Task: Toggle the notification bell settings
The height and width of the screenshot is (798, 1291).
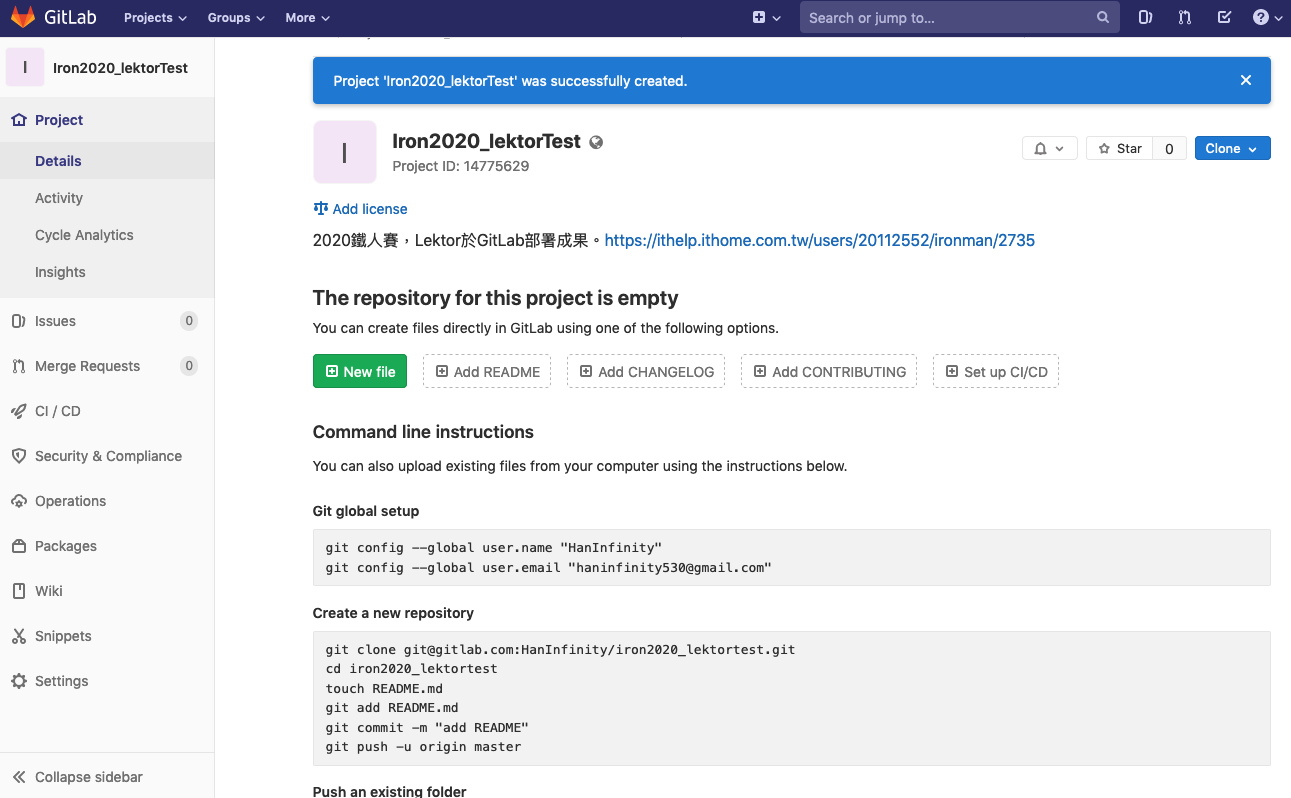Action: 1049,147
